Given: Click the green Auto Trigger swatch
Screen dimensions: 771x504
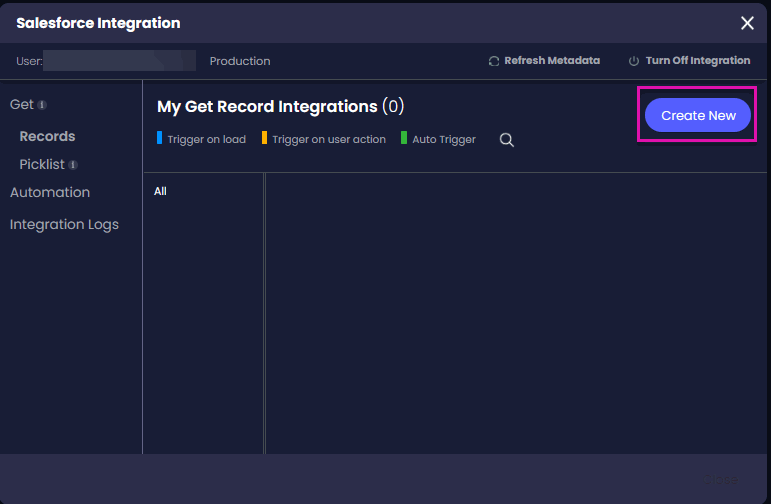Looking at the screenshot, I should click(404, 138).
